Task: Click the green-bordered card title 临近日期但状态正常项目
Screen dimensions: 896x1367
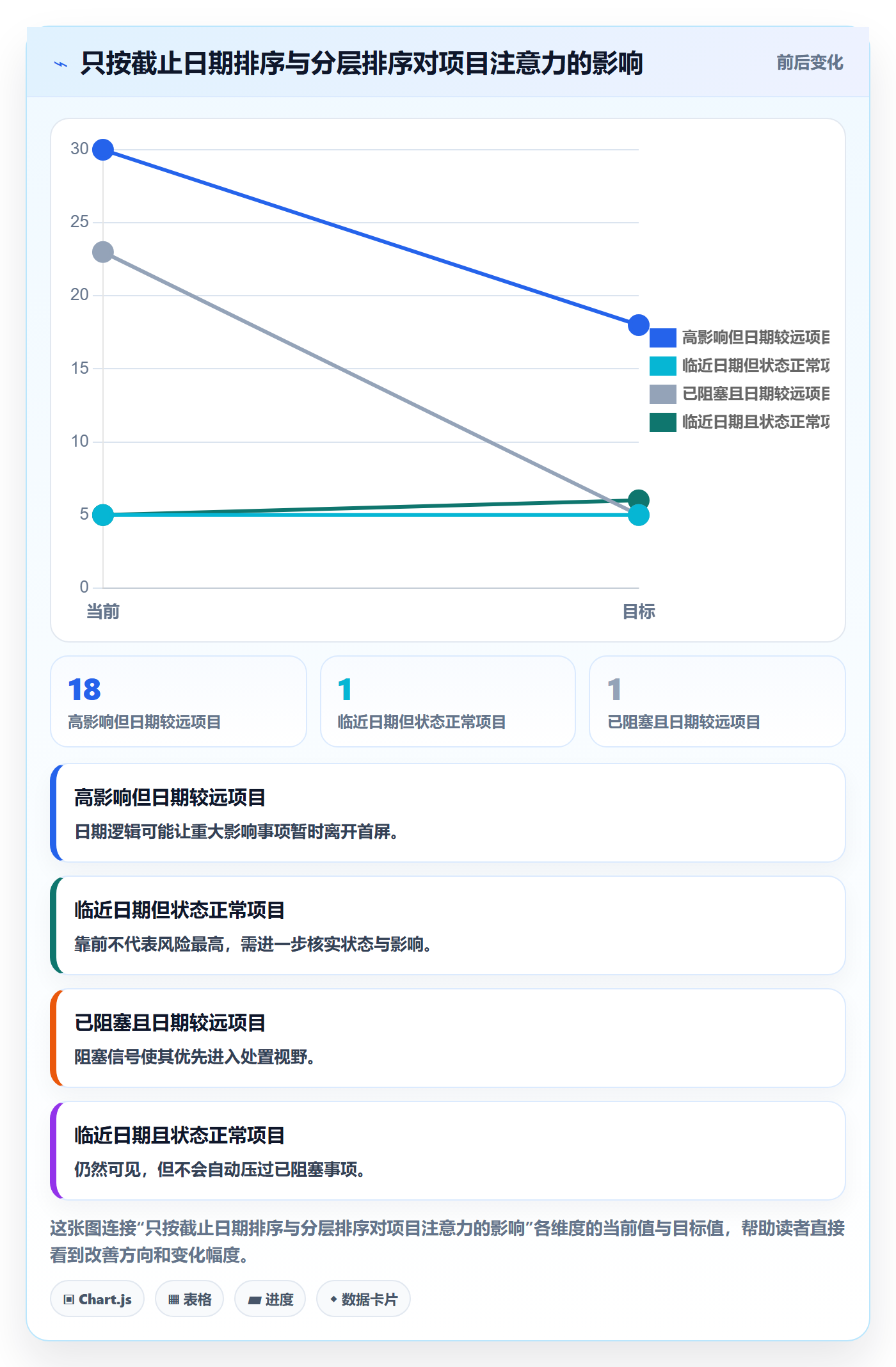Action: pyautogui.click(x=179, y=911)
